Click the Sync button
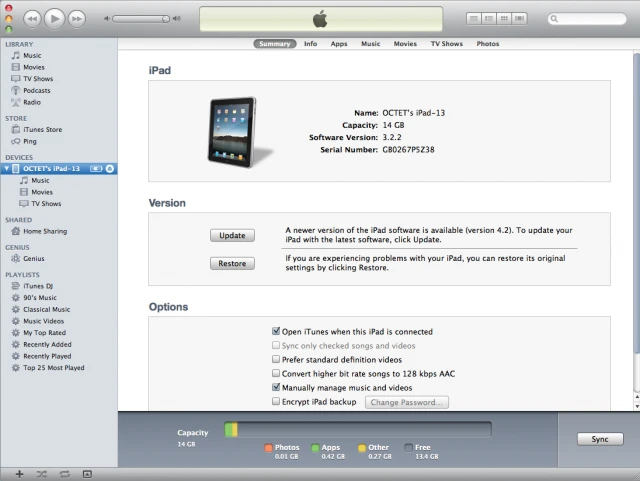Image resolution: width=640 pixels, height=481 pixels. [600, 439]
